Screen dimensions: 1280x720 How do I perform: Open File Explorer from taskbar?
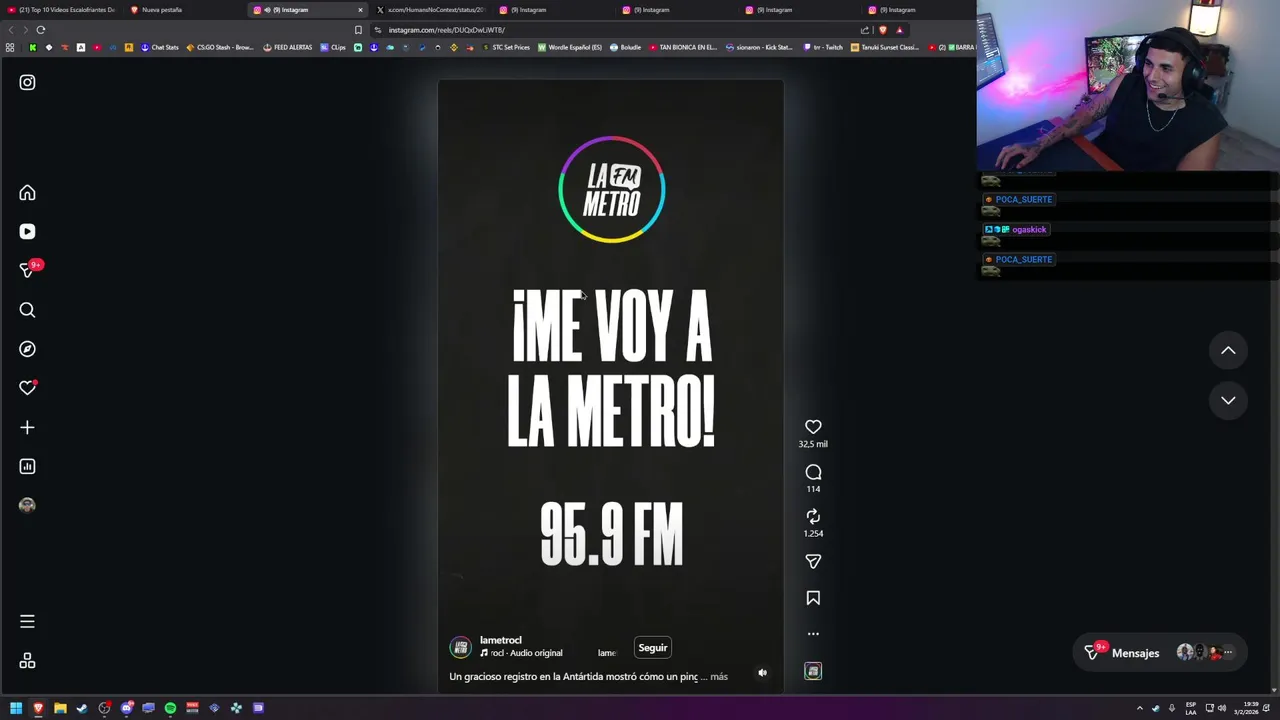(60, 708)
